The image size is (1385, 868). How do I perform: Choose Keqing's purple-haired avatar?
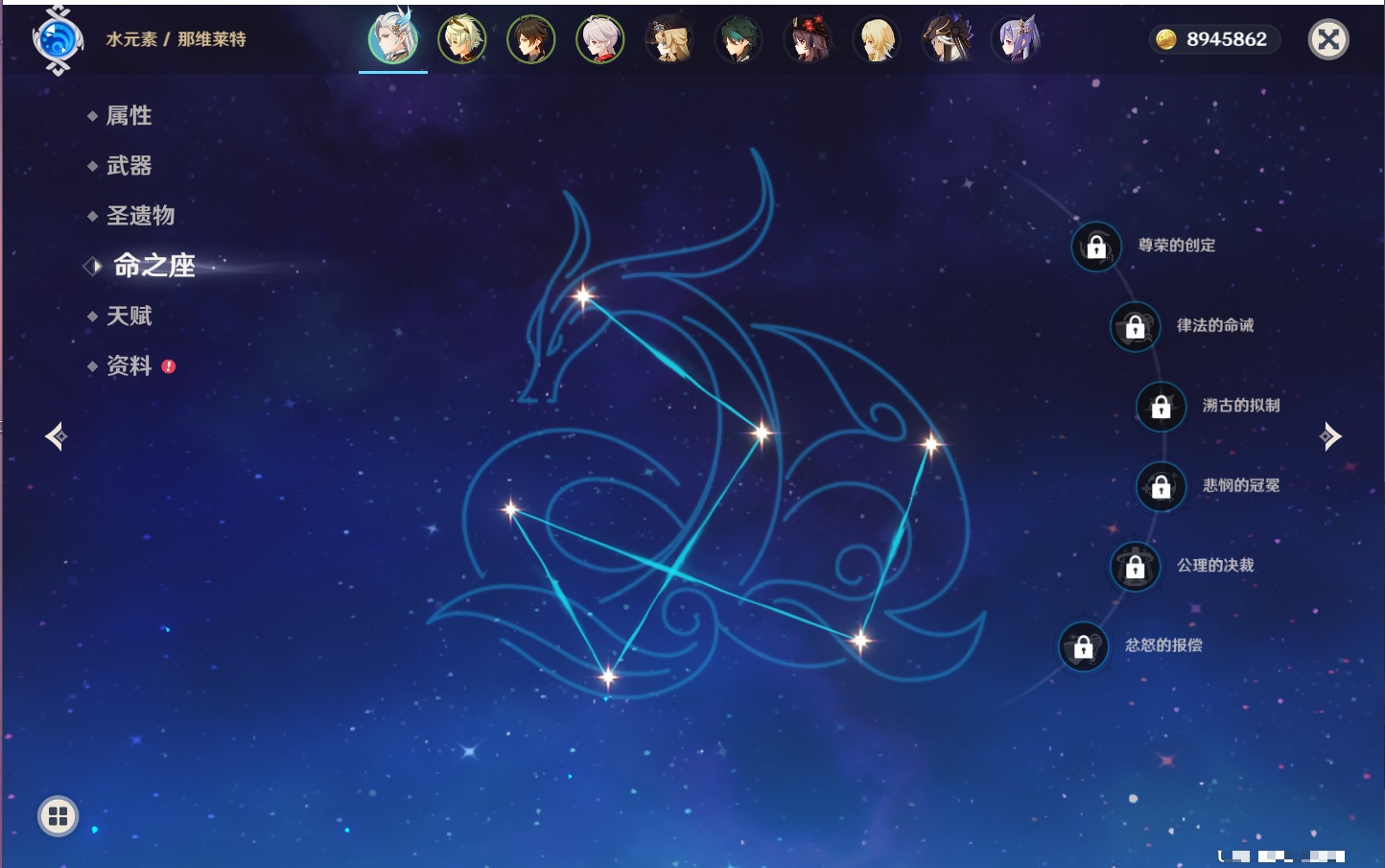click(1016, 39)
